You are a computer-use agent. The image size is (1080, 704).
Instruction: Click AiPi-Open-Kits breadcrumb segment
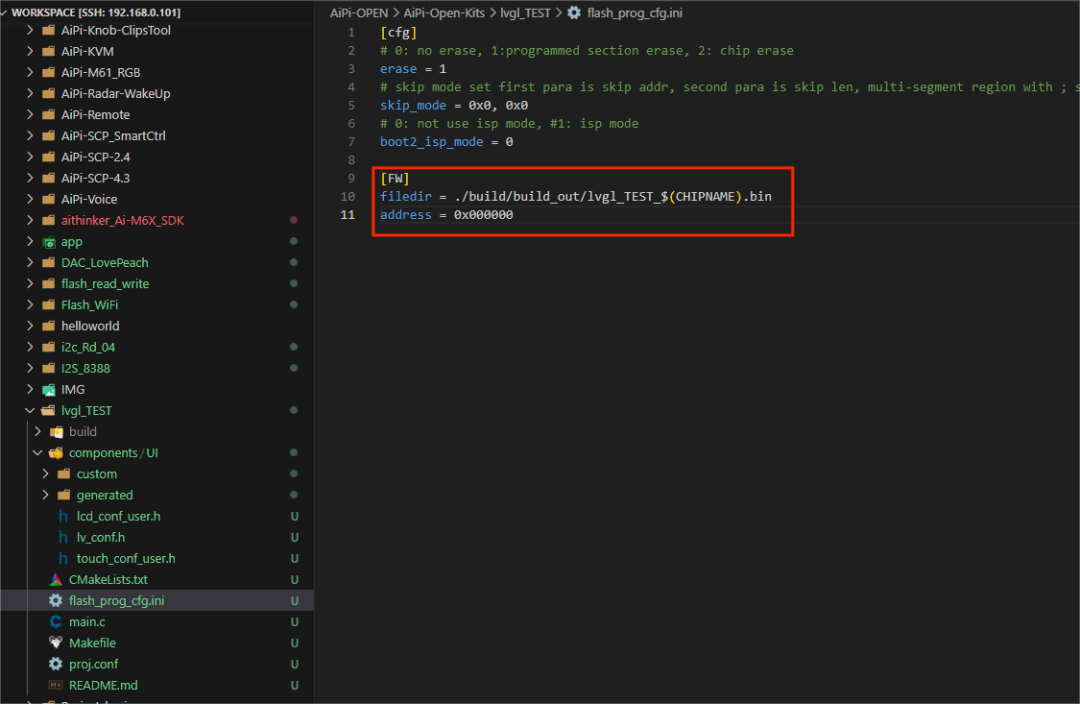click(x=444, y=13)
